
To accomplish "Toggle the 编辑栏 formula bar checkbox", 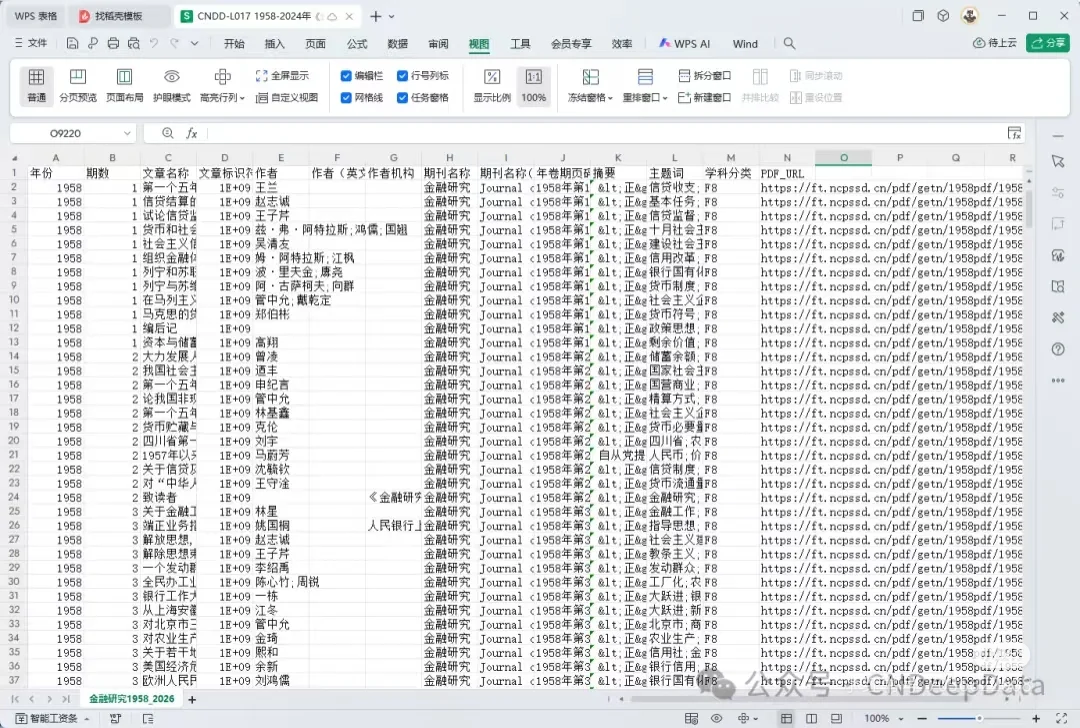I will pyautogui.click(x=346, y=75).
